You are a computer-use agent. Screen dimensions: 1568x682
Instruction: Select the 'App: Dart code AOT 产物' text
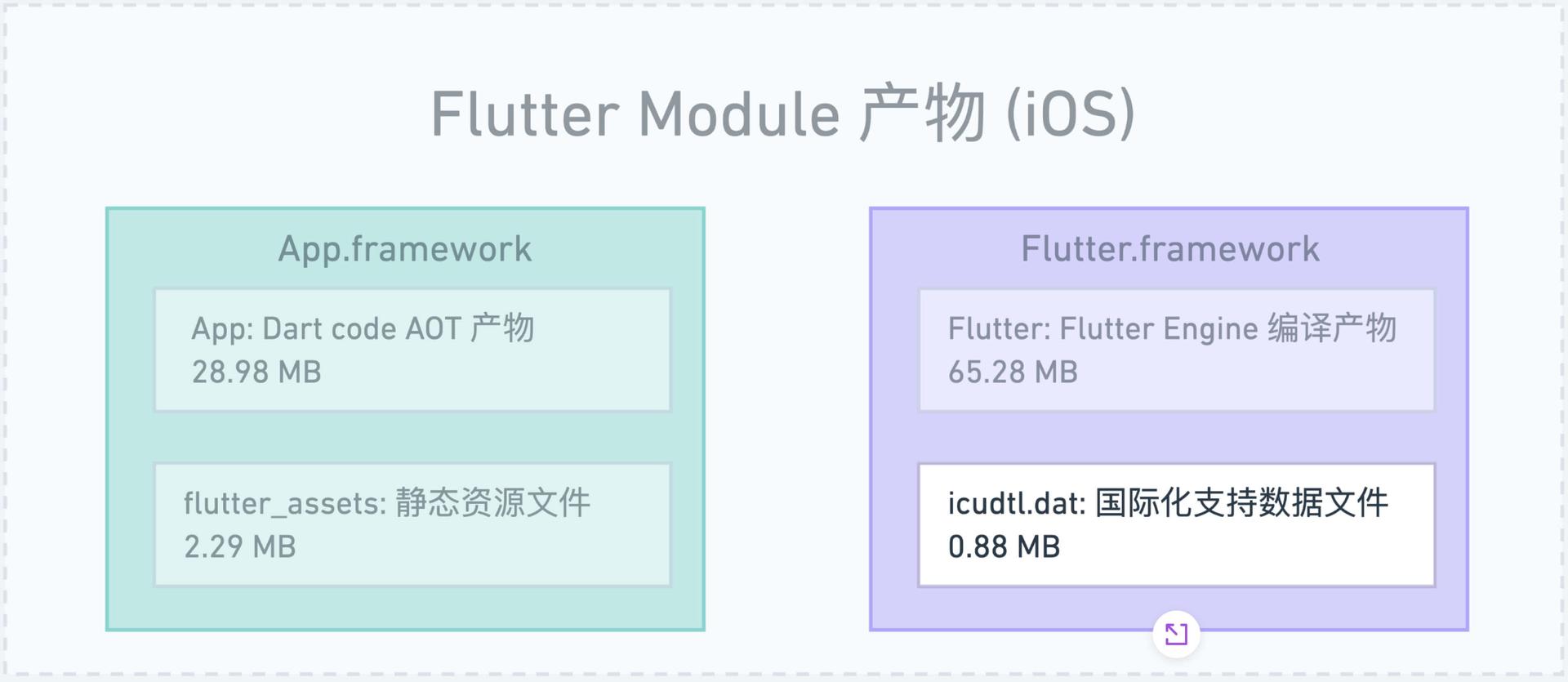tap(363, 329)
